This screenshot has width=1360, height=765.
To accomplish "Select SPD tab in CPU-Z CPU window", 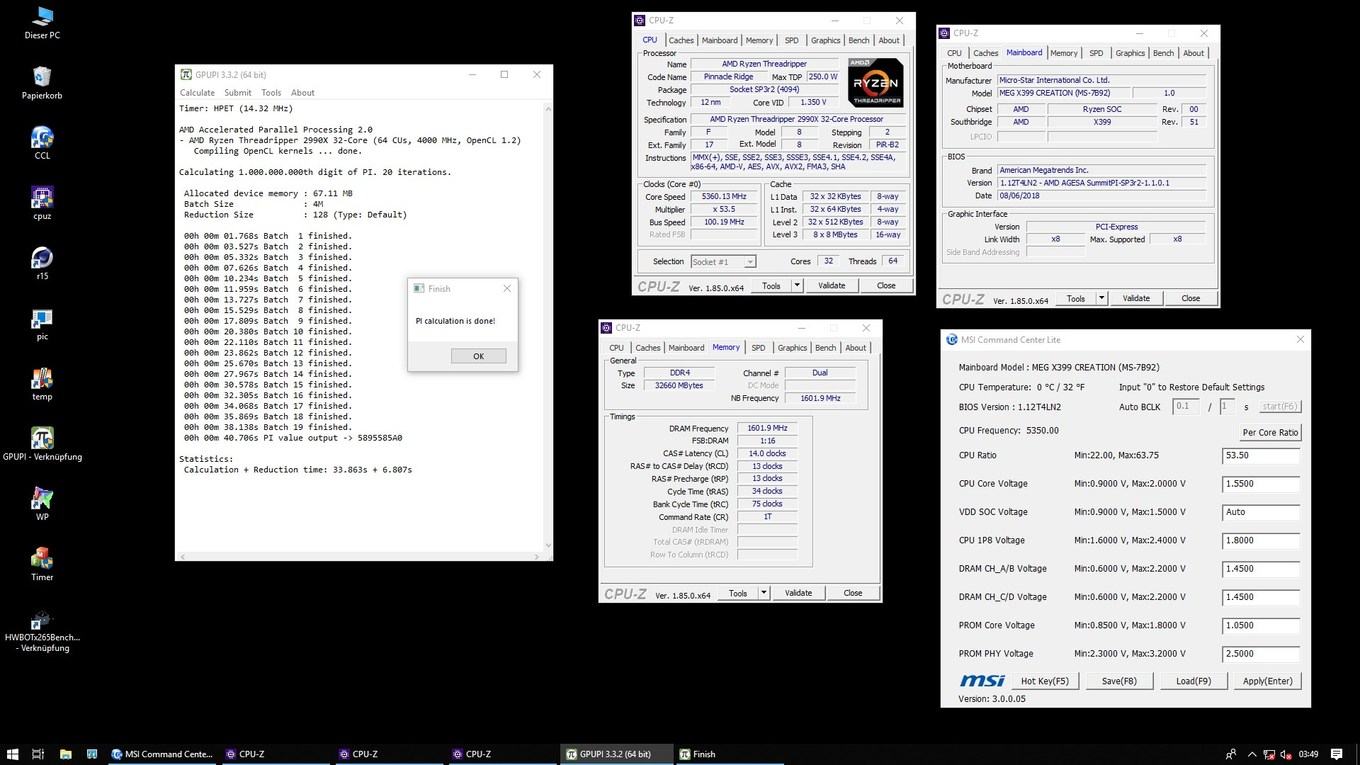I will click(x=792, y=41).
